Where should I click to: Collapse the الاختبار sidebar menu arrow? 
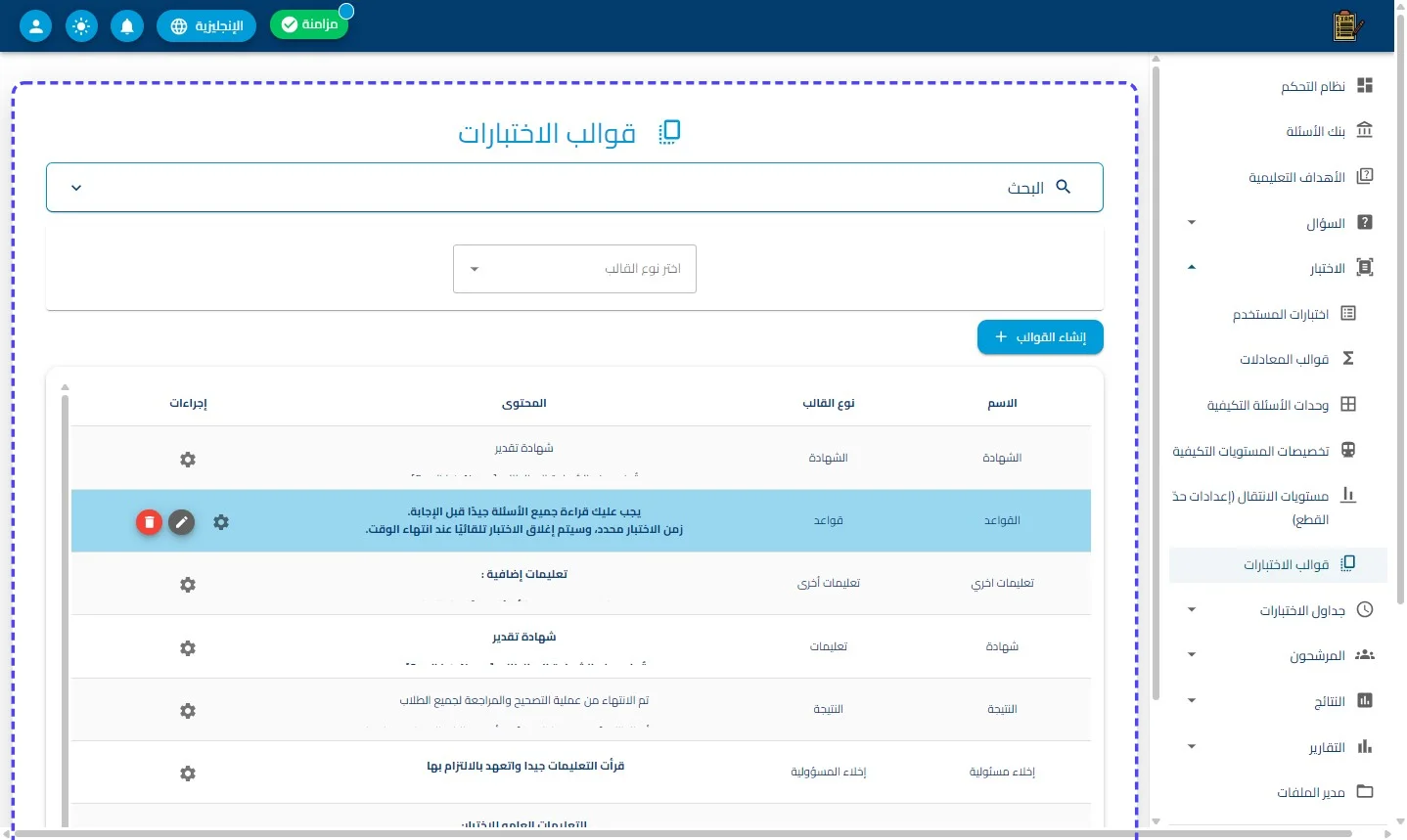(x=1192, y=268)
